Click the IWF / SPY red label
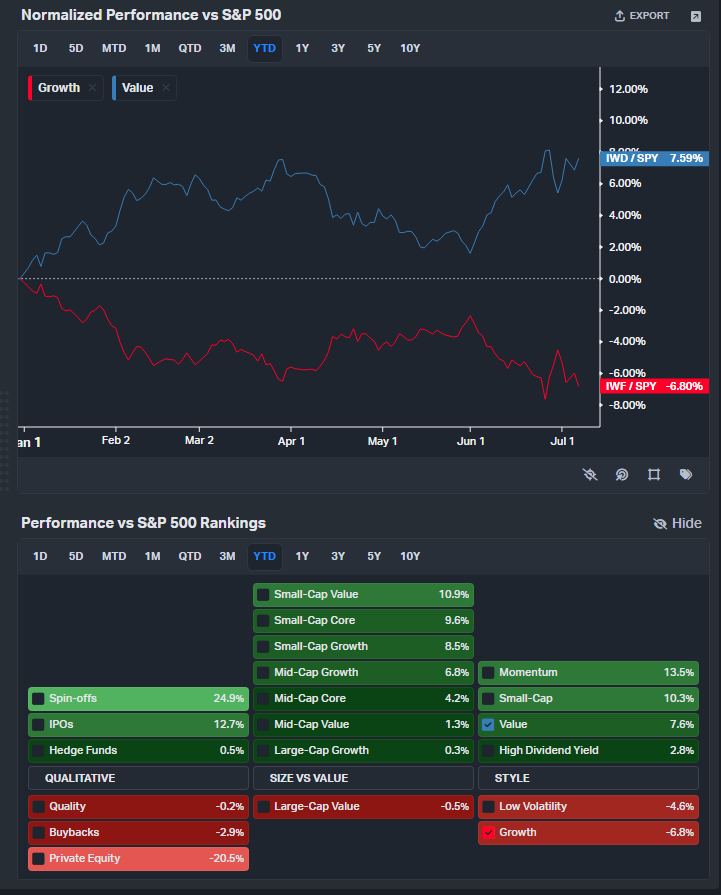This screenshot has height=895, width=721. point(654,386)
